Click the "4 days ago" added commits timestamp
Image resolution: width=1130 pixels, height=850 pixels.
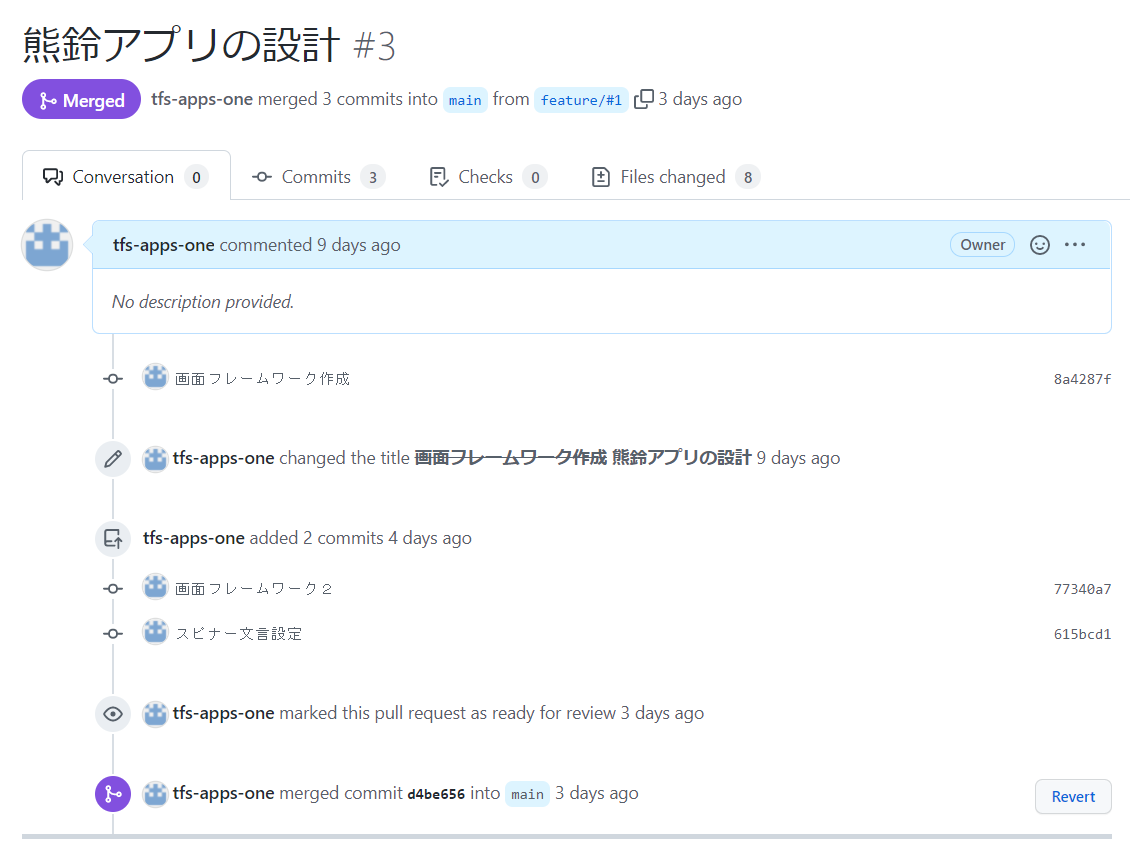pyautogui.click(x=430, y=538)
